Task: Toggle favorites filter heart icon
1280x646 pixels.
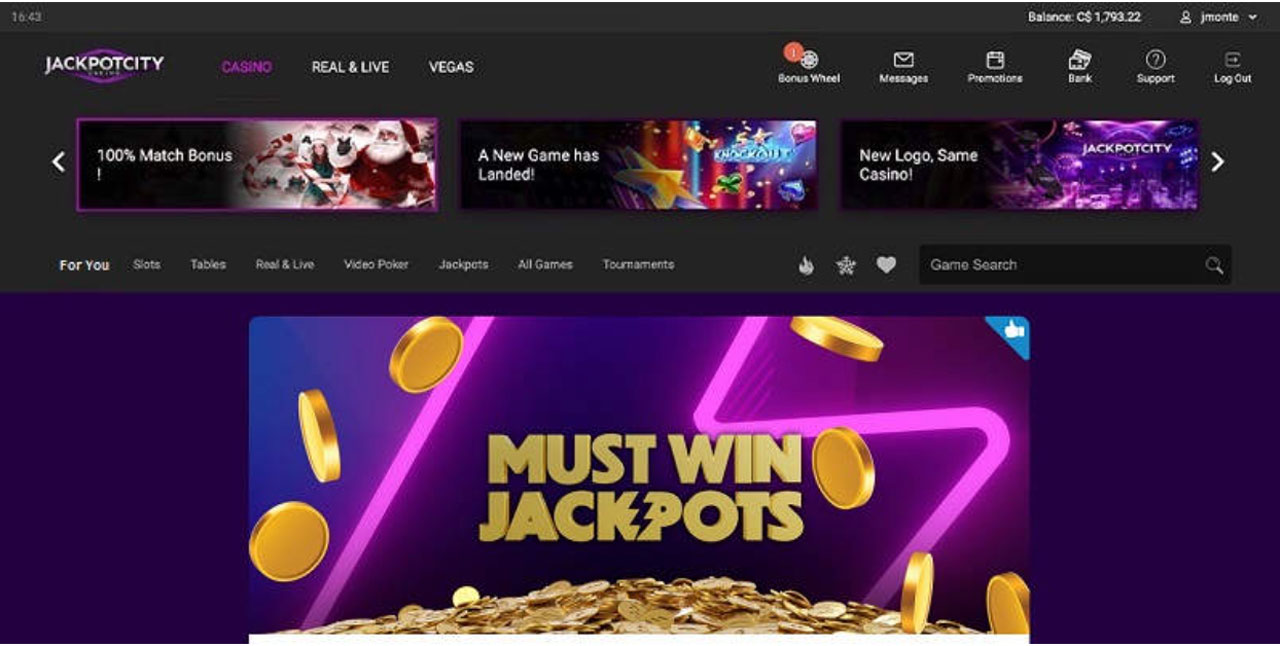Action: [886, 265]
